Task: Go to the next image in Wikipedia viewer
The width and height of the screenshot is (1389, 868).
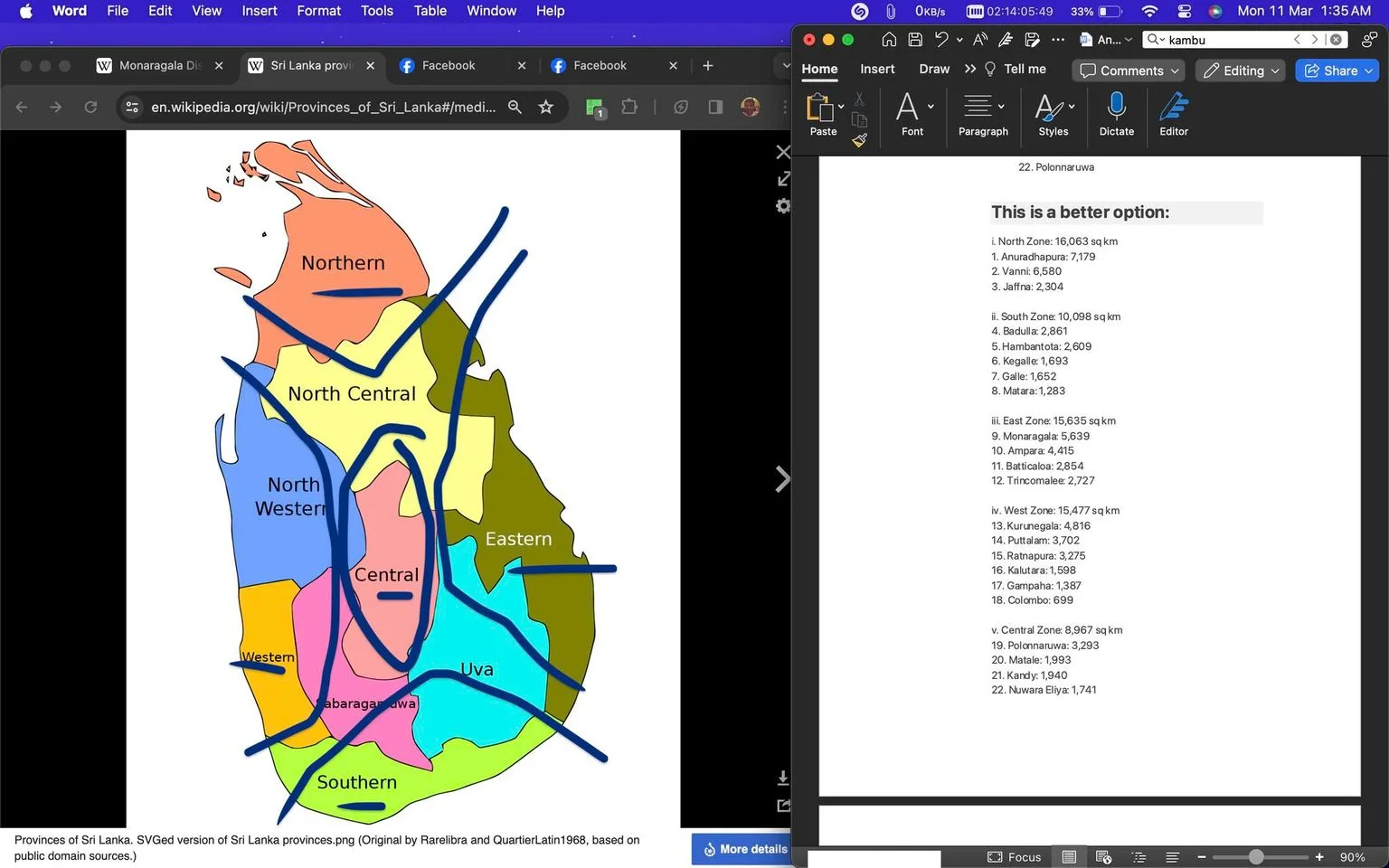Action: point(782,478)
